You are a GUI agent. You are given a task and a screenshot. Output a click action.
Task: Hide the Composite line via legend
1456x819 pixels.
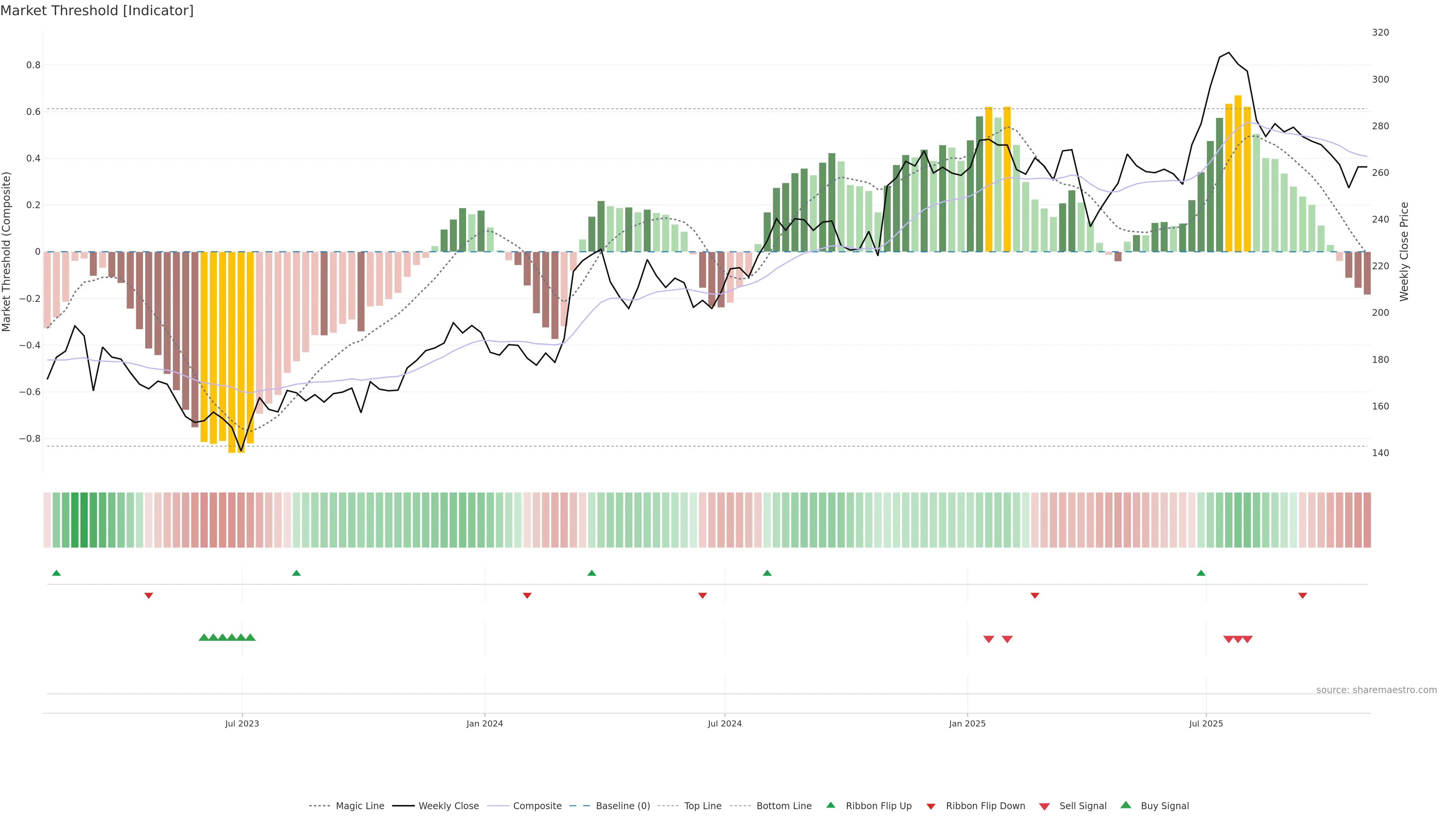coord(537,806)
